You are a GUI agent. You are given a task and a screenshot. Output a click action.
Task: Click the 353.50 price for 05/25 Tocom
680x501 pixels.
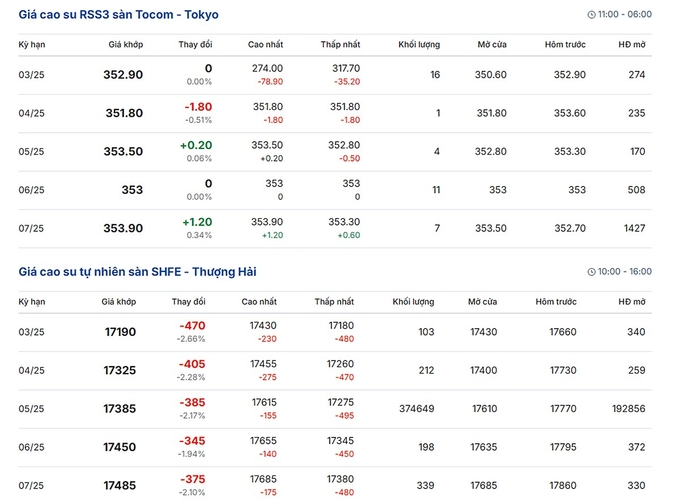pyautogui.click(x=123, y=151)
